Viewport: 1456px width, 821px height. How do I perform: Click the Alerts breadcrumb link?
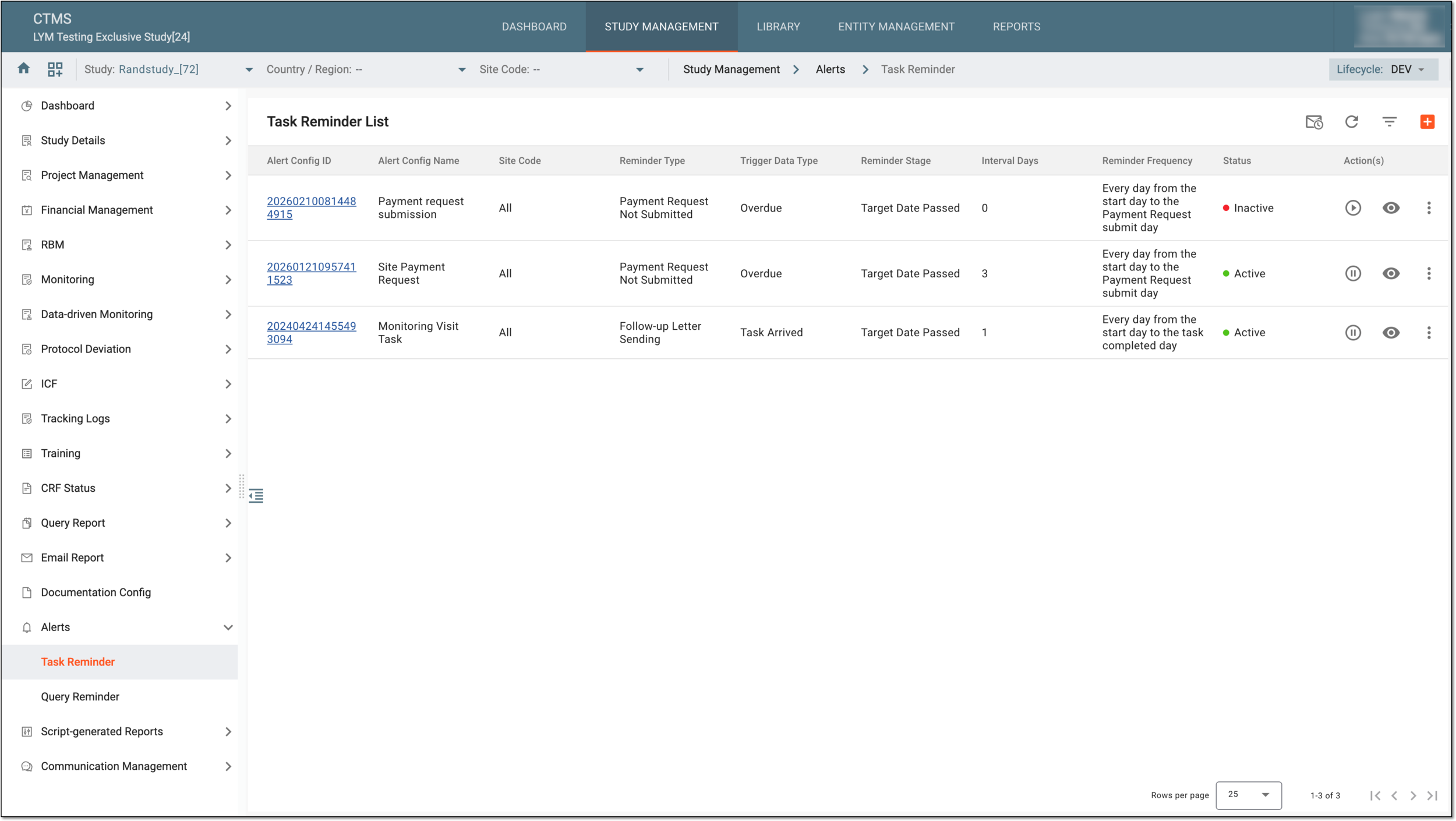click(830, 69)
